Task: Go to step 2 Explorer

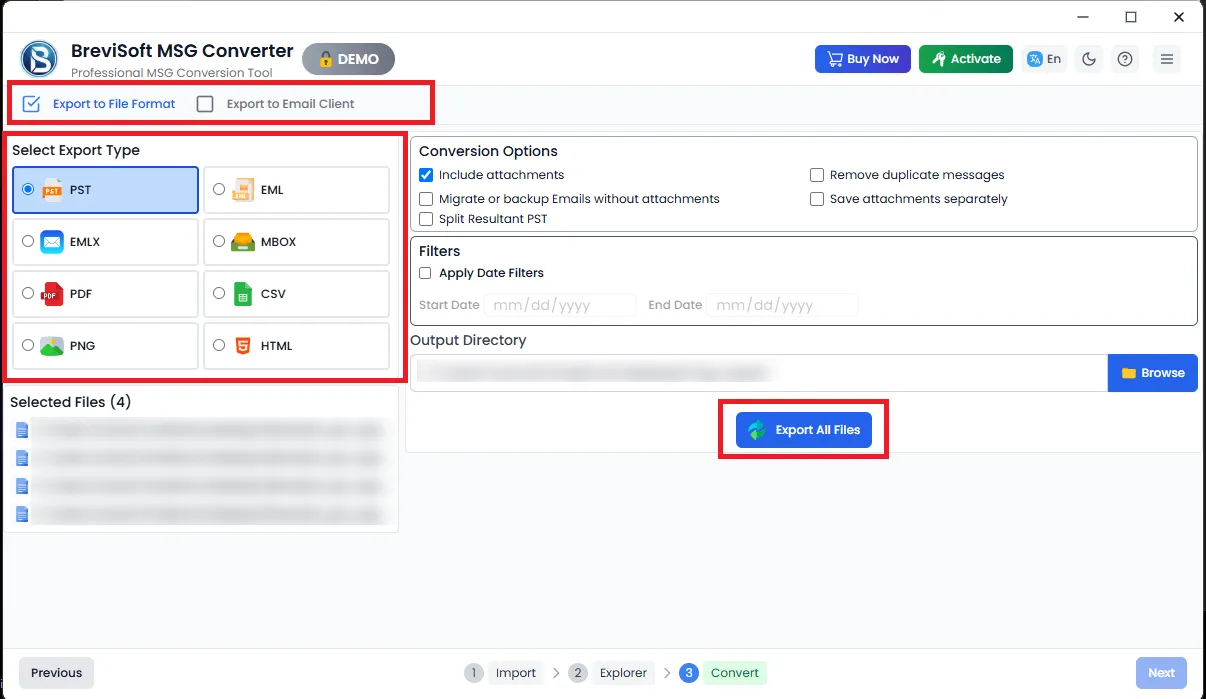Action: [612, 673]
